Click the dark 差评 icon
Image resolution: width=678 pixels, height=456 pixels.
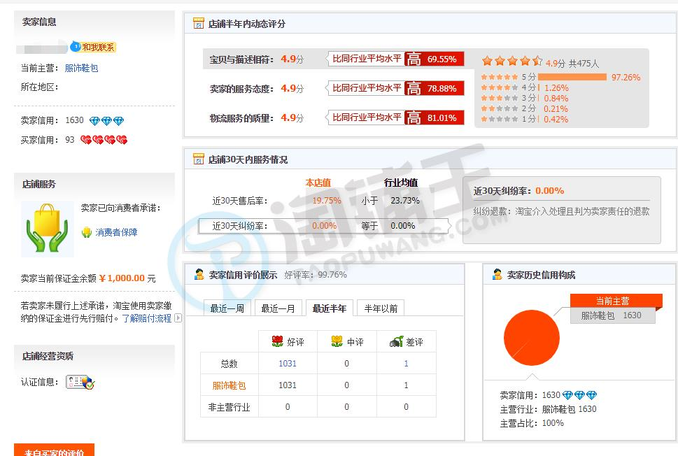(x=396, y=341)
